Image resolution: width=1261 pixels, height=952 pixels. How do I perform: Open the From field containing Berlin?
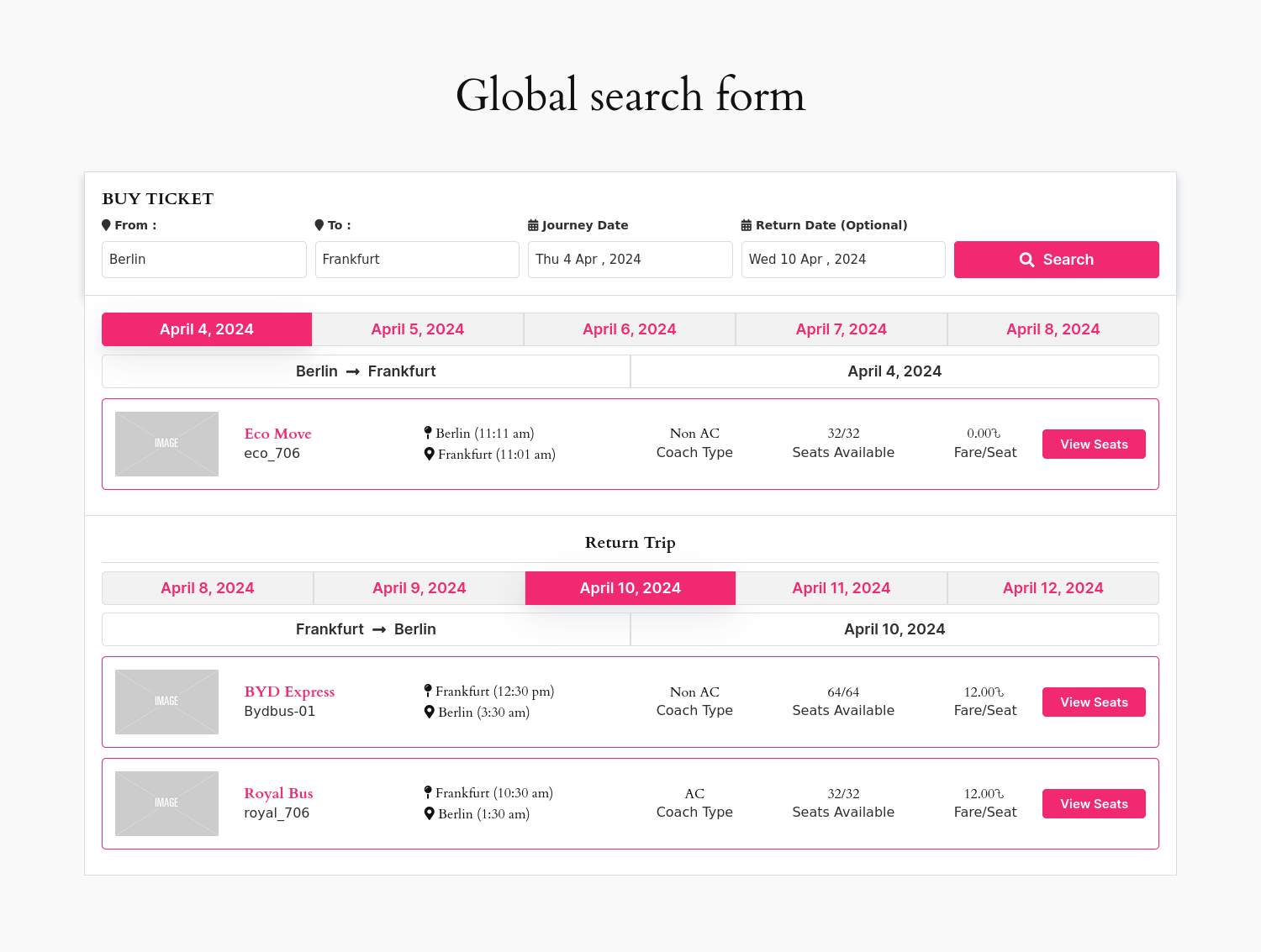pyautogui.click(x=203, y=260)
